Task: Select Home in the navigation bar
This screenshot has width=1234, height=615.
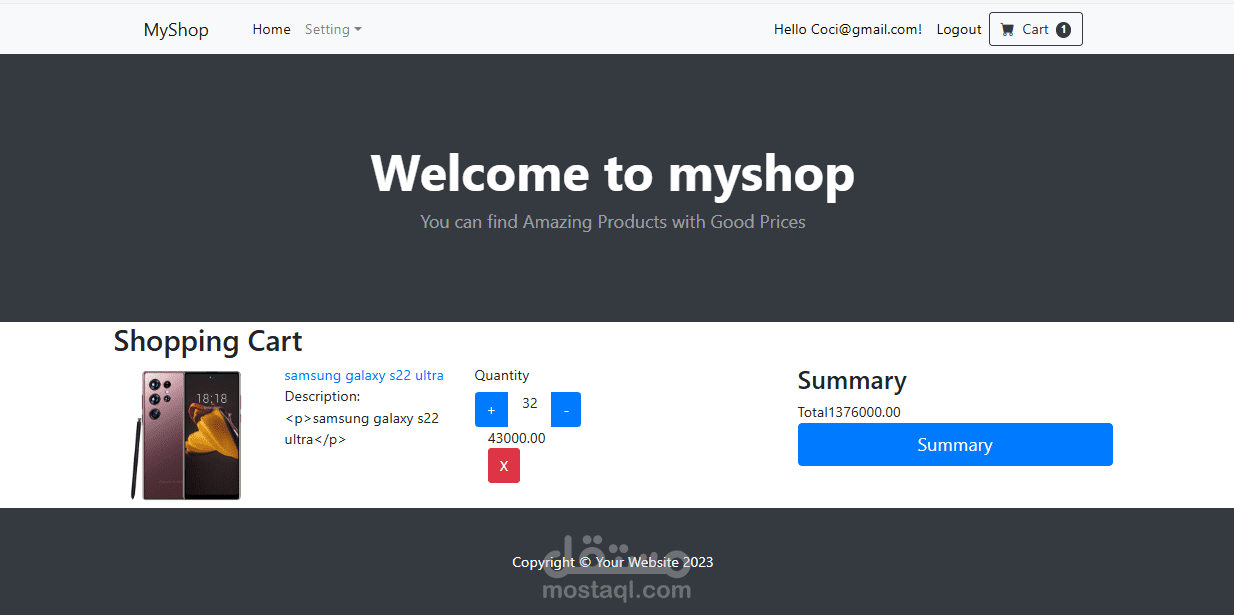Action: [271, 29]
